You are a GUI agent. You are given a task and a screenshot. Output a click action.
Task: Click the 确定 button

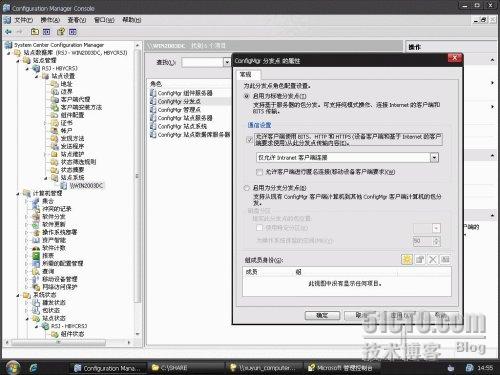tap(322, 315)
